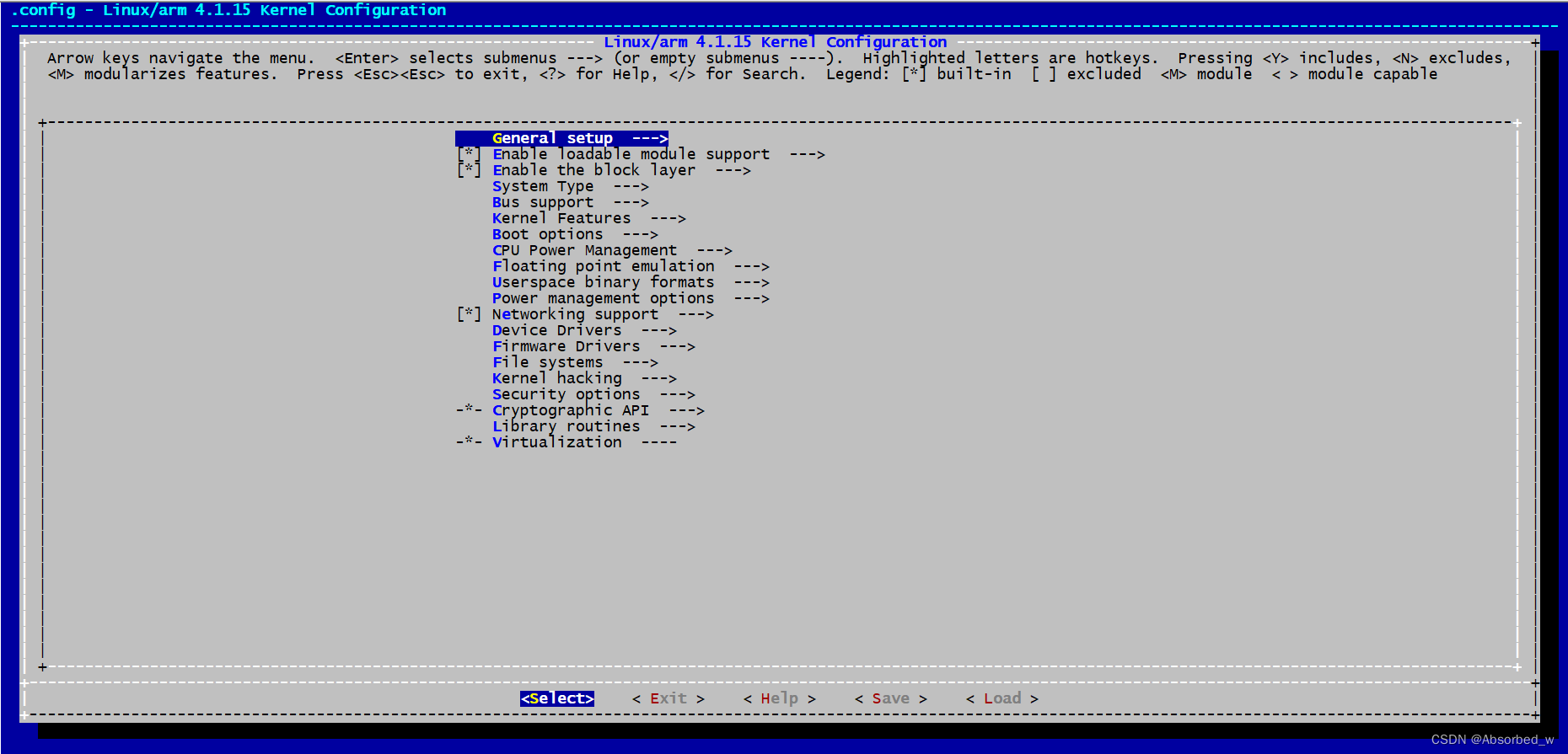Expand arrow next to Boot options
Screen dimensions: 1568x754
(x=640, y=234)
